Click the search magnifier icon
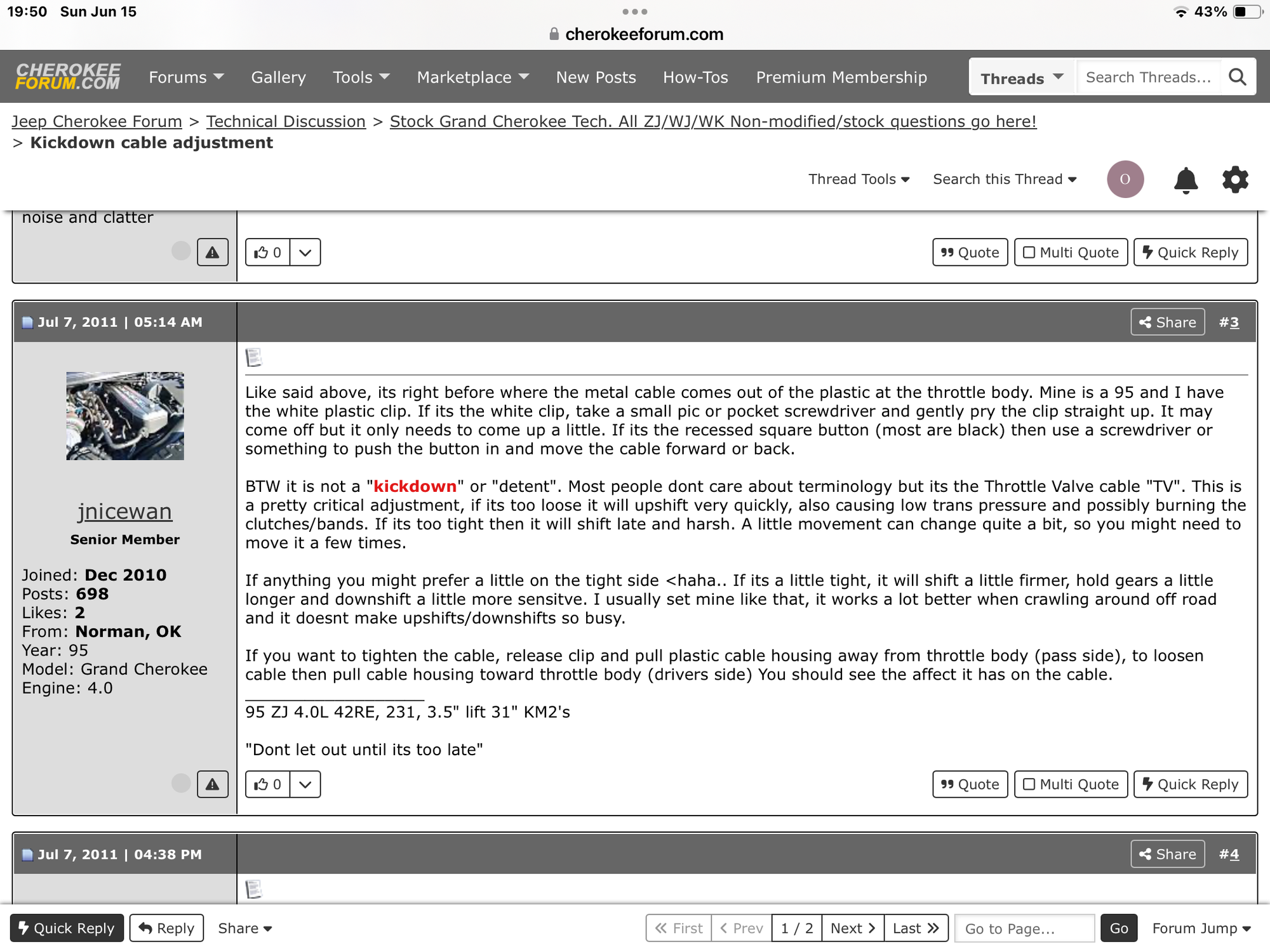Image resolution: width=1270 pixels, height=952 pixels. 1237,77
